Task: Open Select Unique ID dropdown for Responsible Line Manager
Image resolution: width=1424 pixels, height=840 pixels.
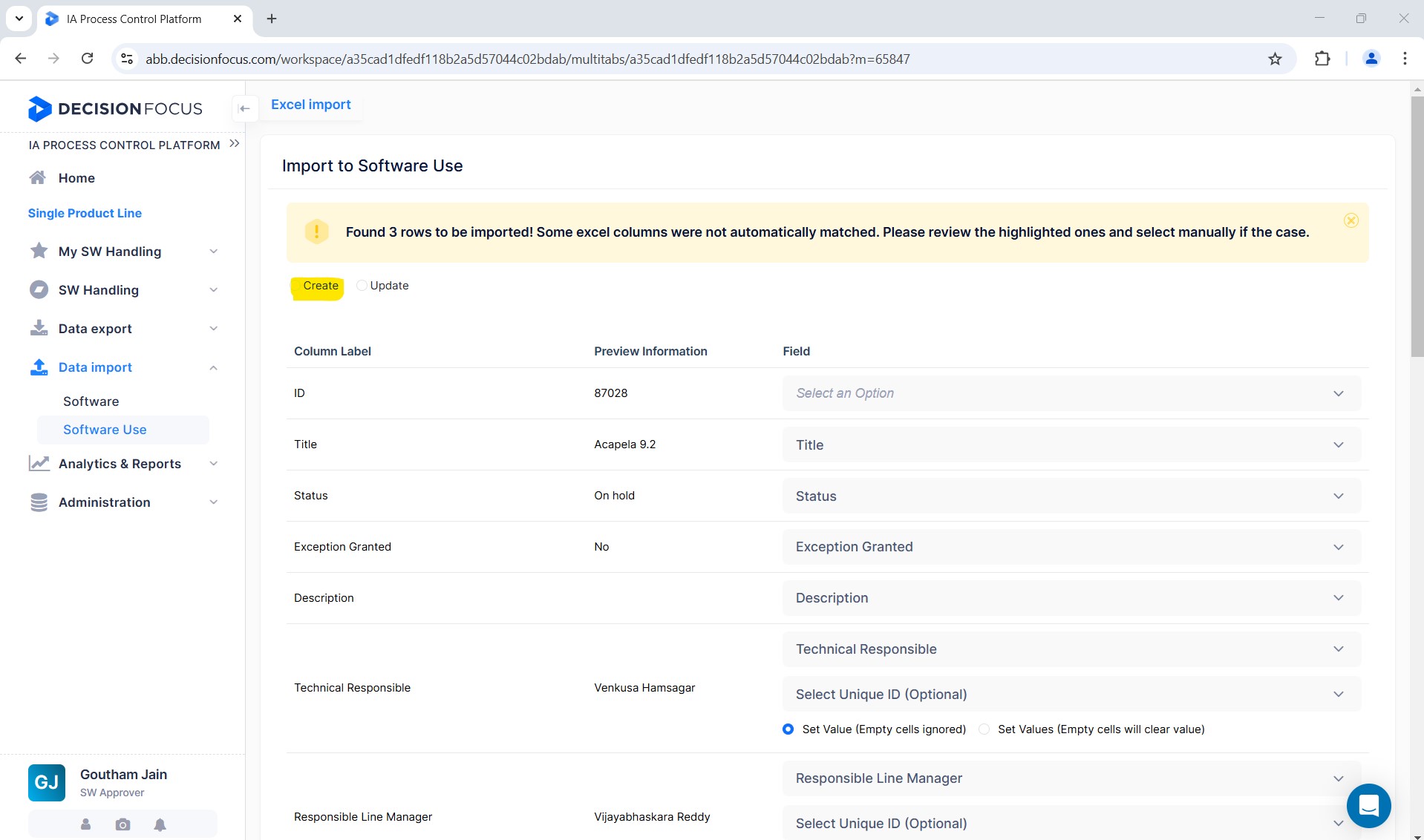Action: pos(1071,823)
